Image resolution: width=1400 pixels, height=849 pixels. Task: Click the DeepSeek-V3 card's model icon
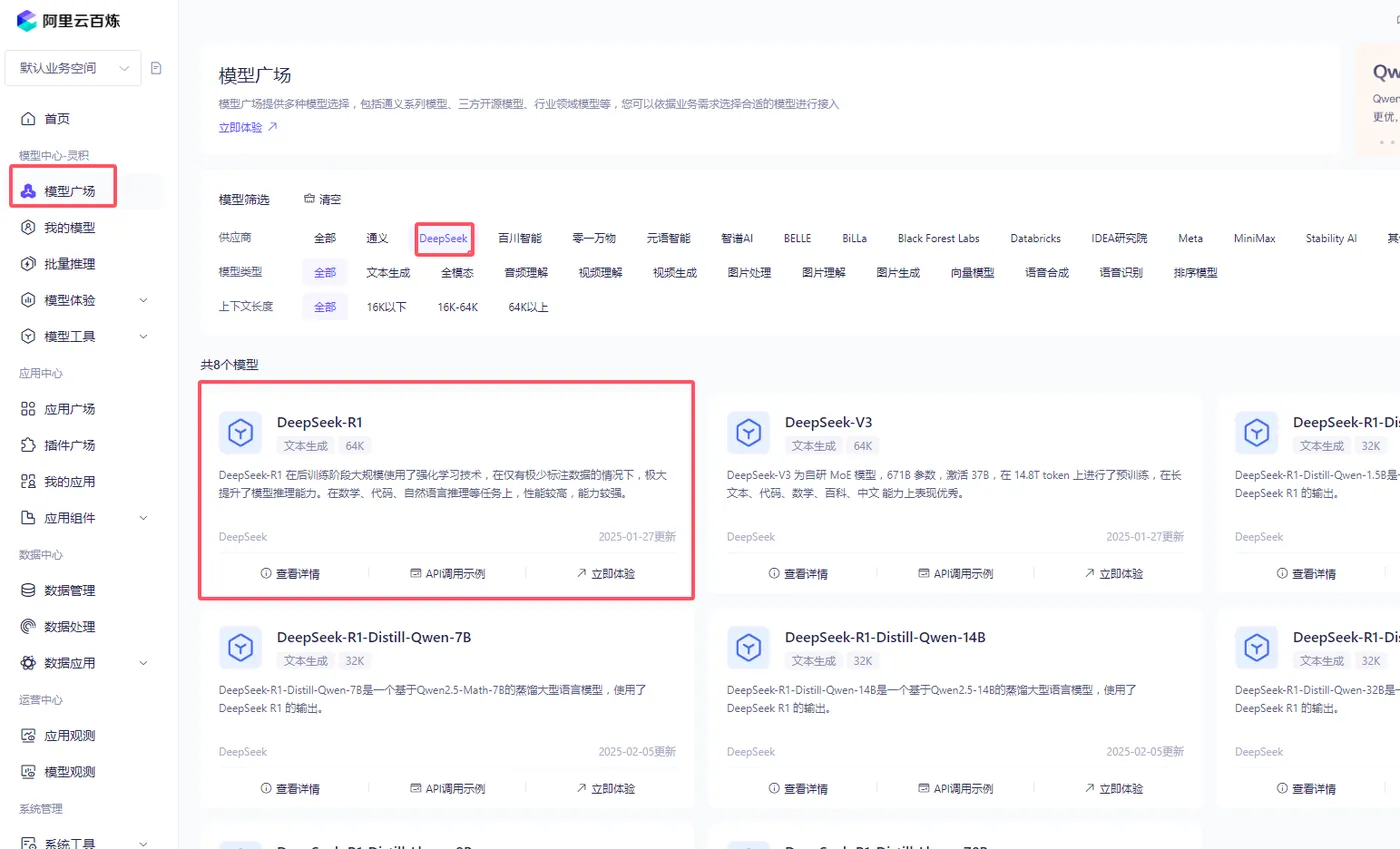click(x=748, y=432)
